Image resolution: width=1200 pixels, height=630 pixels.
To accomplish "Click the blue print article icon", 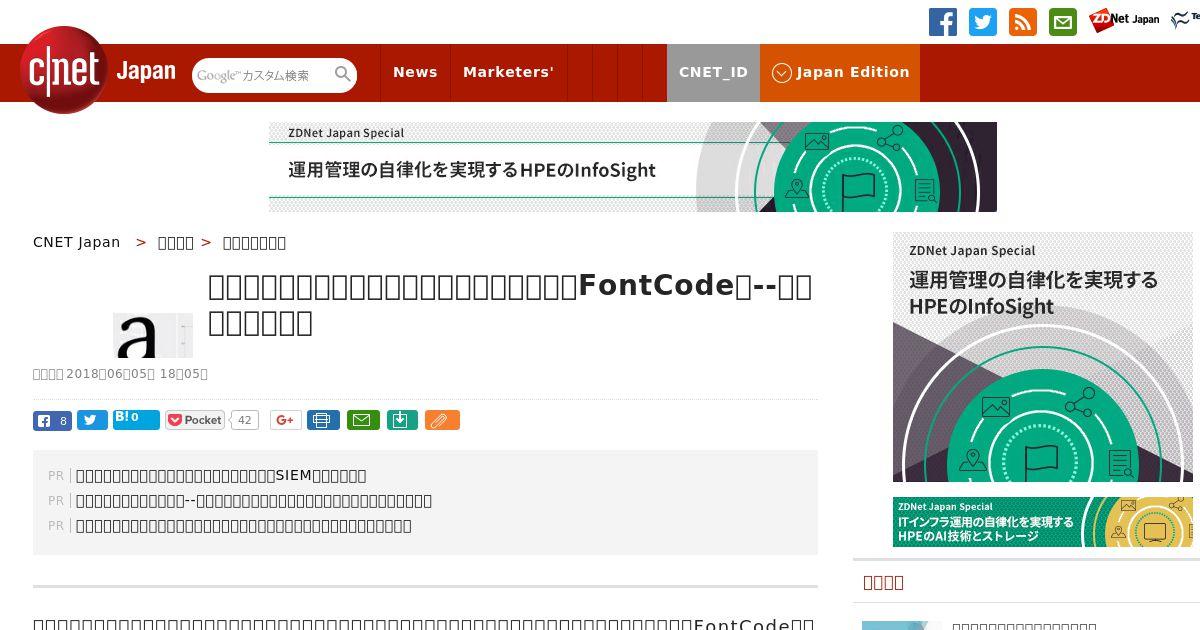I will [323, 420].
